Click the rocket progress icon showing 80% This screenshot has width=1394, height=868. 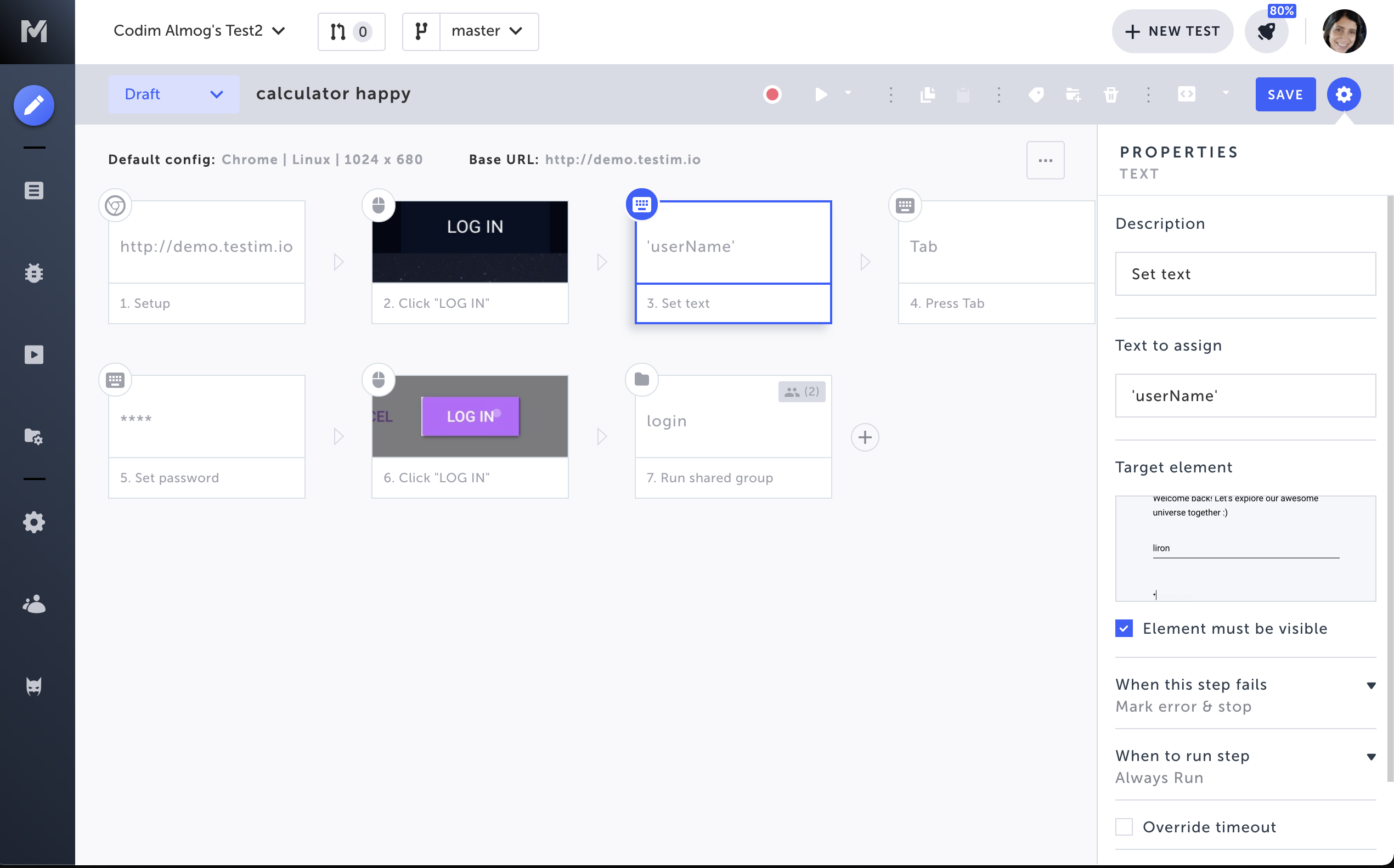(x=1266, y=31)
